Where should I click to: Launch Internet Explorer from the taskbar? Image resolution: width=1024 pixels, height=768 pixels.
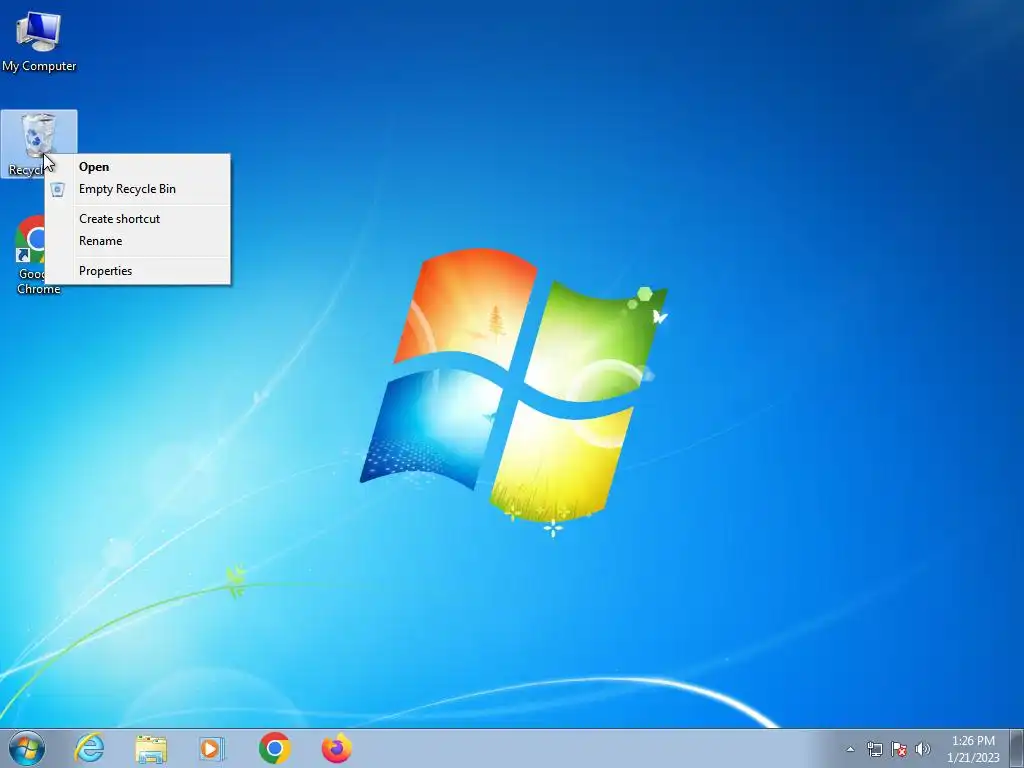(89, 748)
